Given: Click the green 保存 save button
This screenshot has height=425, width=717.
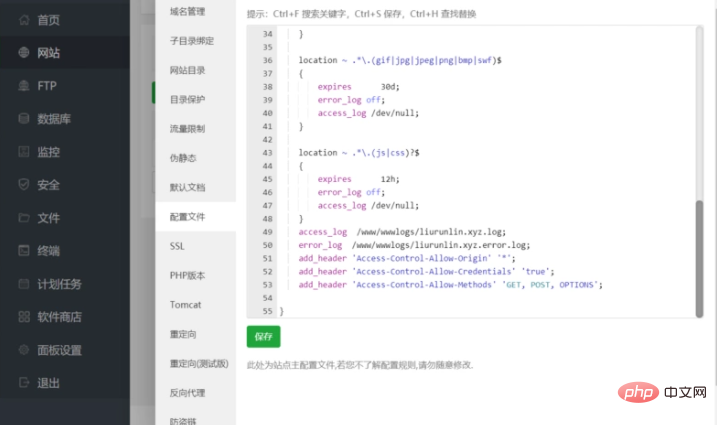Looking at the screenshot, I should click(263, 336).
